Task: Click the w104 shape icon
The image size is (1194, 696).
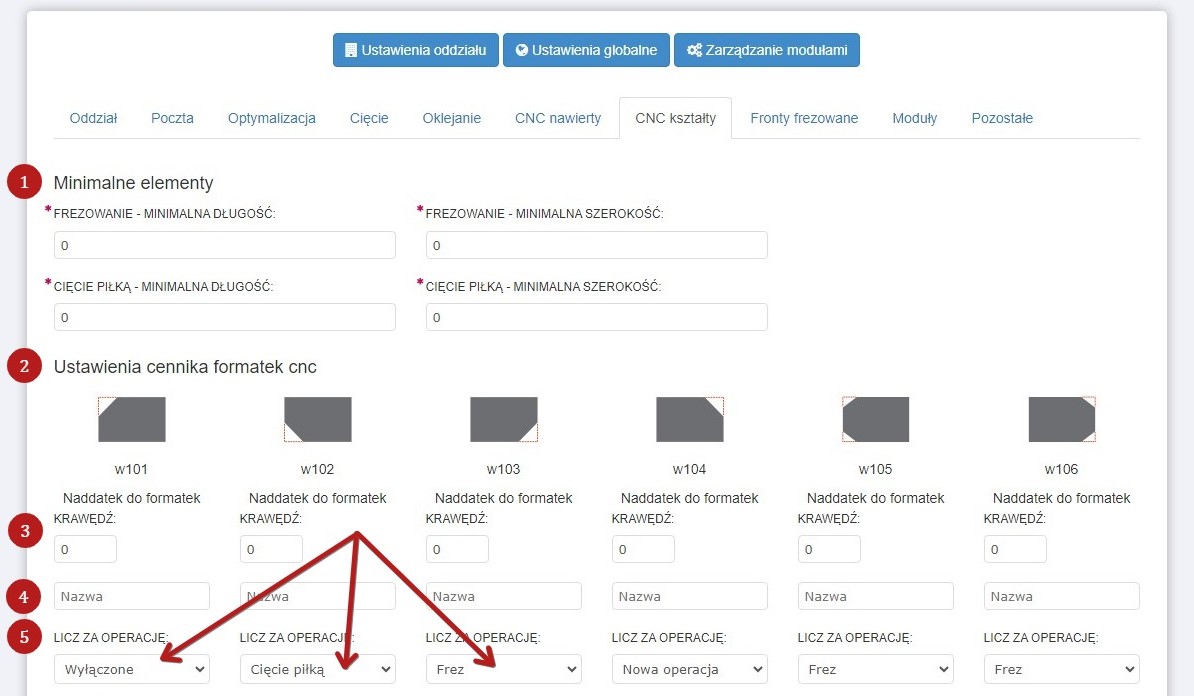Action: coord(690,419)
